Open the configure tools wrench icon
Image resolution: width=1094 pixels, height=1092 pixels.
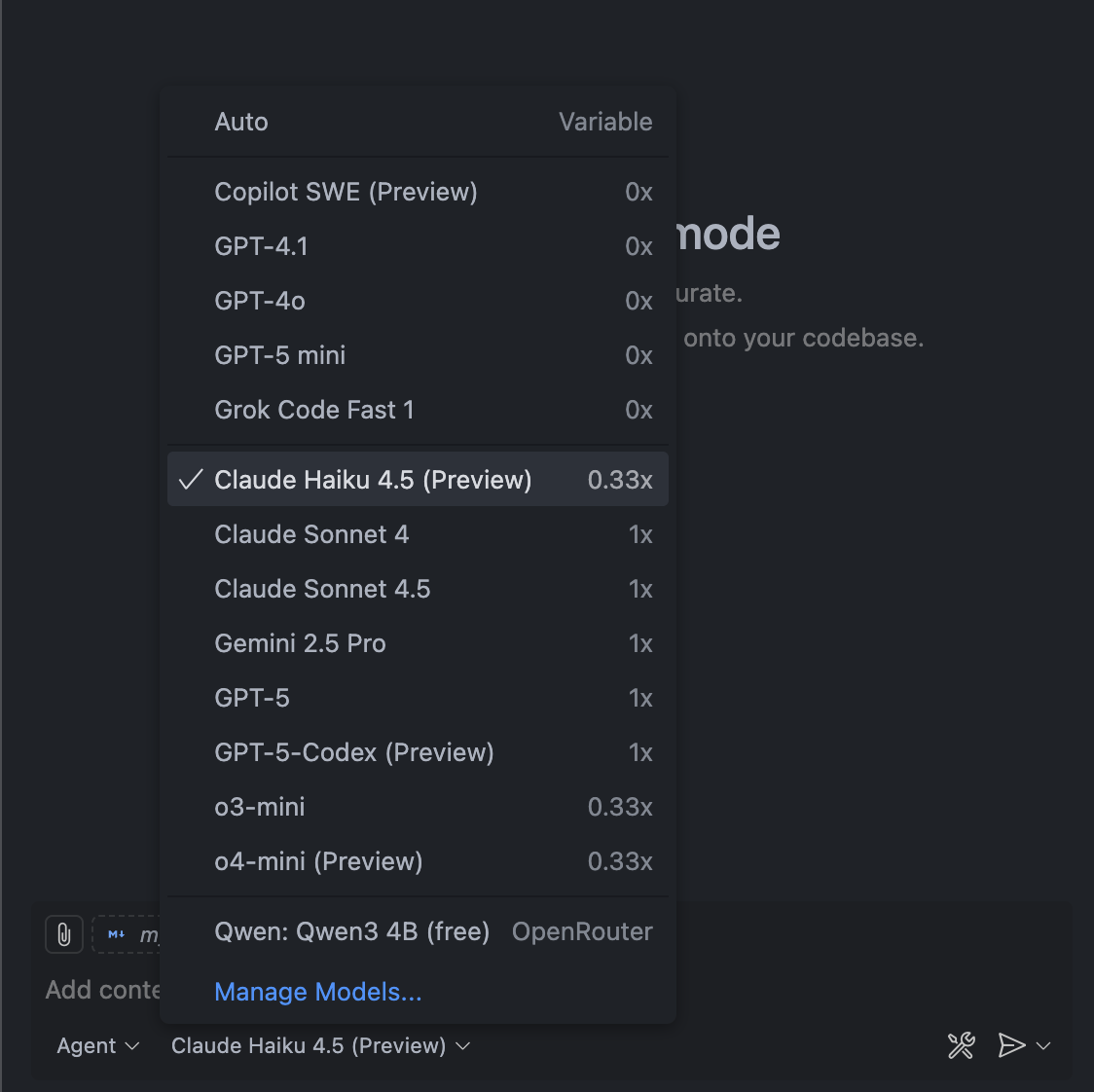[x=961, y=1045]
